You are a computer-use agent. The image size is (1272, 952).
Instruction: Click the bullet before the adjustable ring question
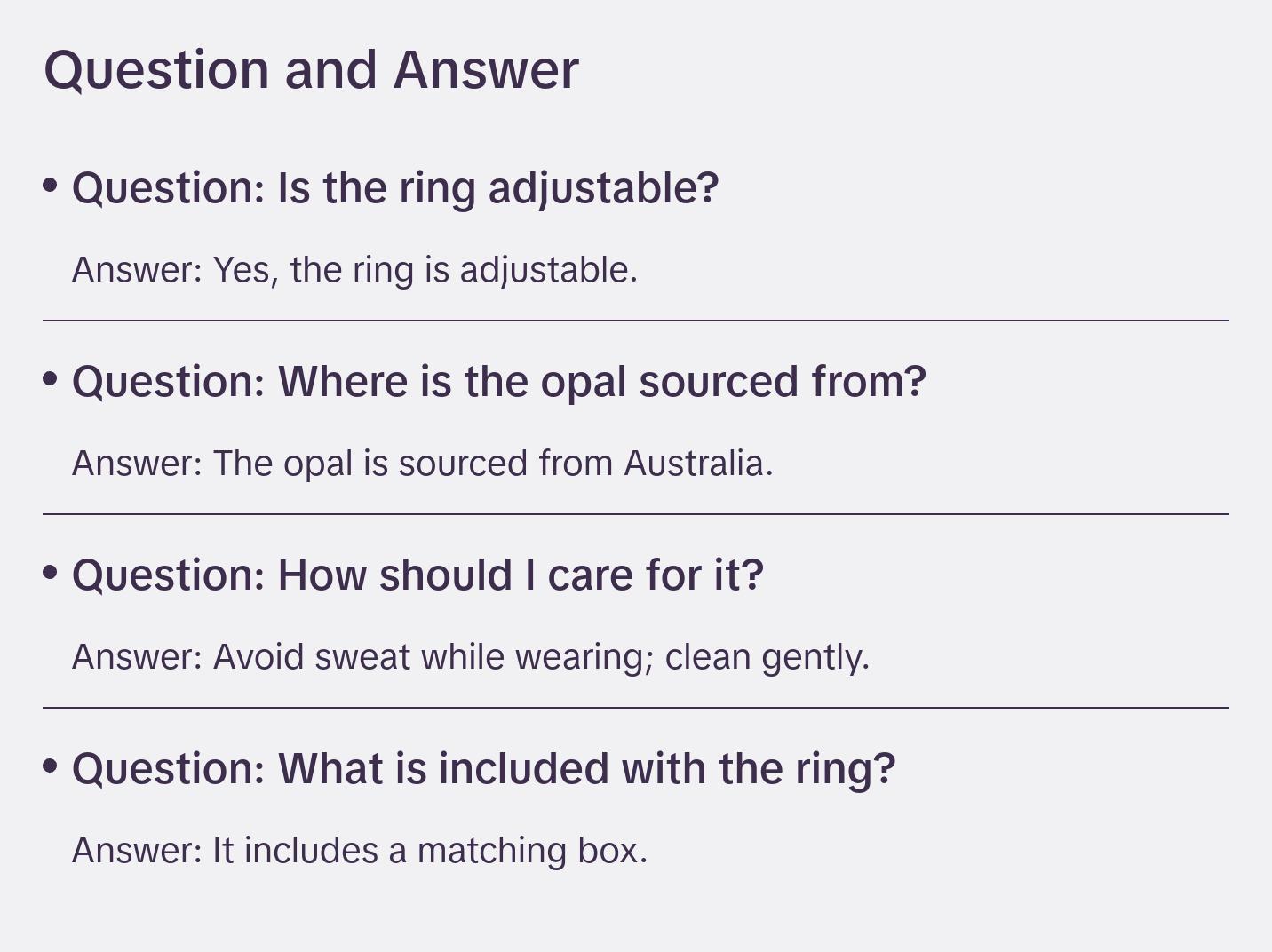tap(51, 186)
